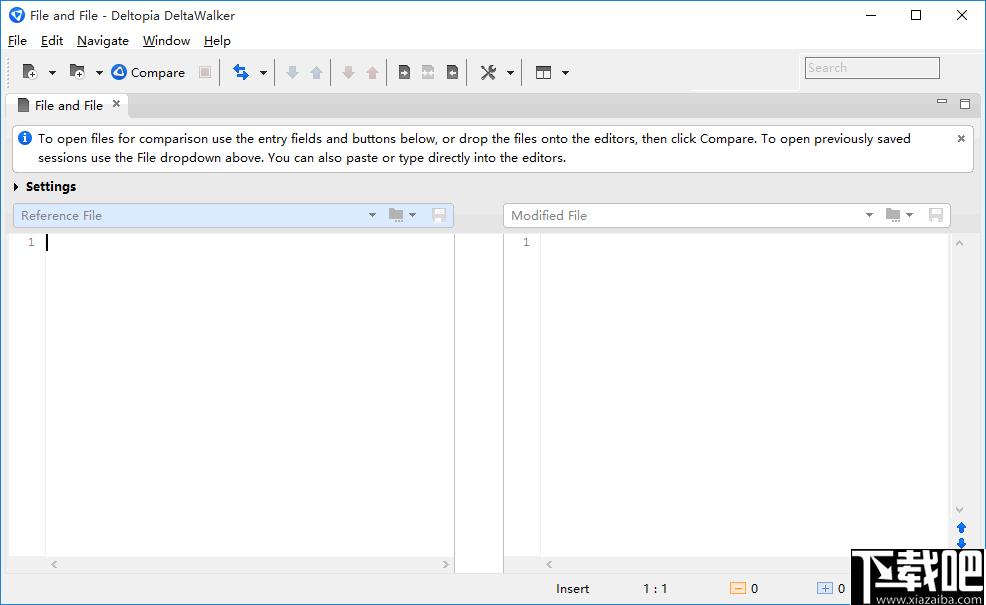This screenshot has height=605, width=986.
Task: Open Modified File browse options arrow
Action: click(909, 215)
